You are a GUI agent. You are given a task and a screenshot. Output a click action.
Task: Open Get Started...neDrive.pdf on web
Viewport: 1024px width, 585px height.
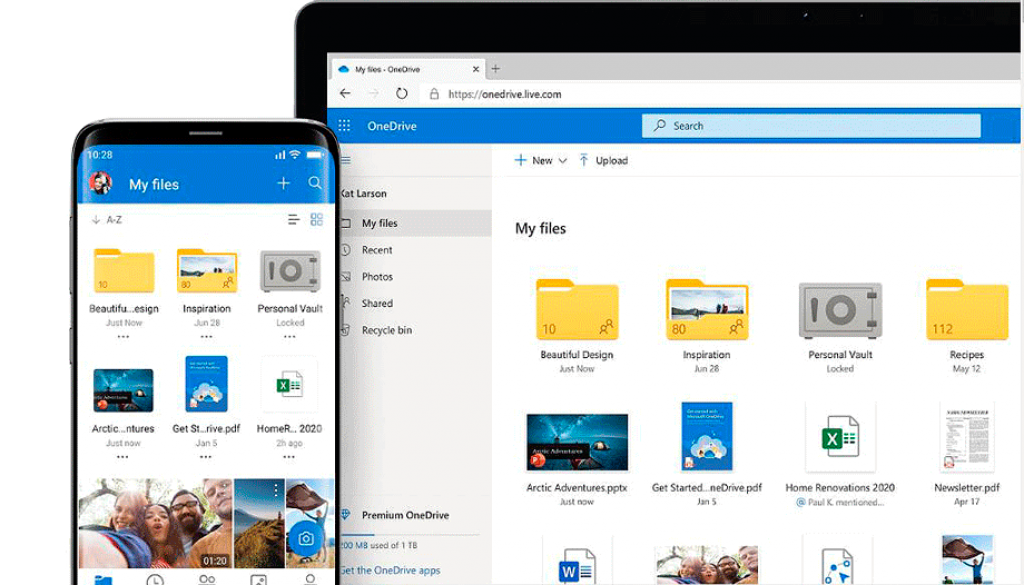707,436
